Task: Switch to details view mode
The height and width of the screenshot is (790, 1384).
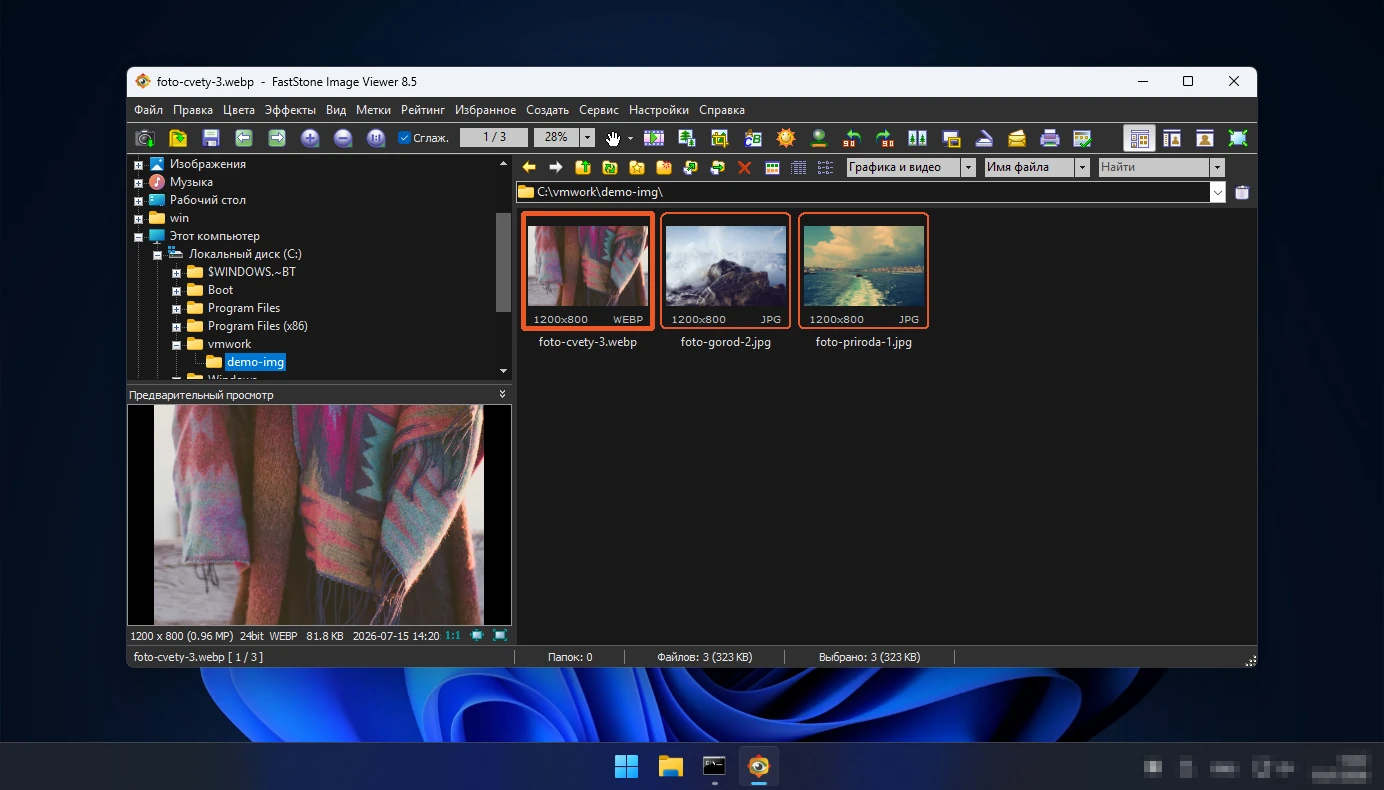Action: coord(798,167)
